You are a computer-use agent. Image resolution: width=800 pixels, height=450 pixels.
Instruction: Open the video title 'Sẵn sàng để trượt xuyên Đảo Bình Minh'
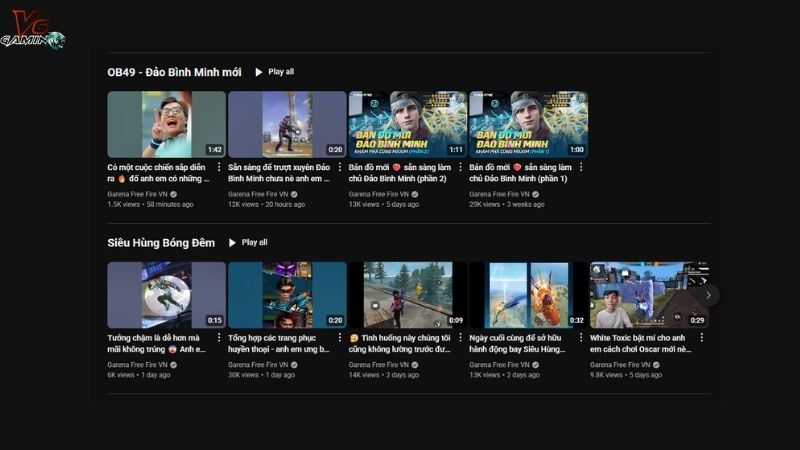[279, 173]
